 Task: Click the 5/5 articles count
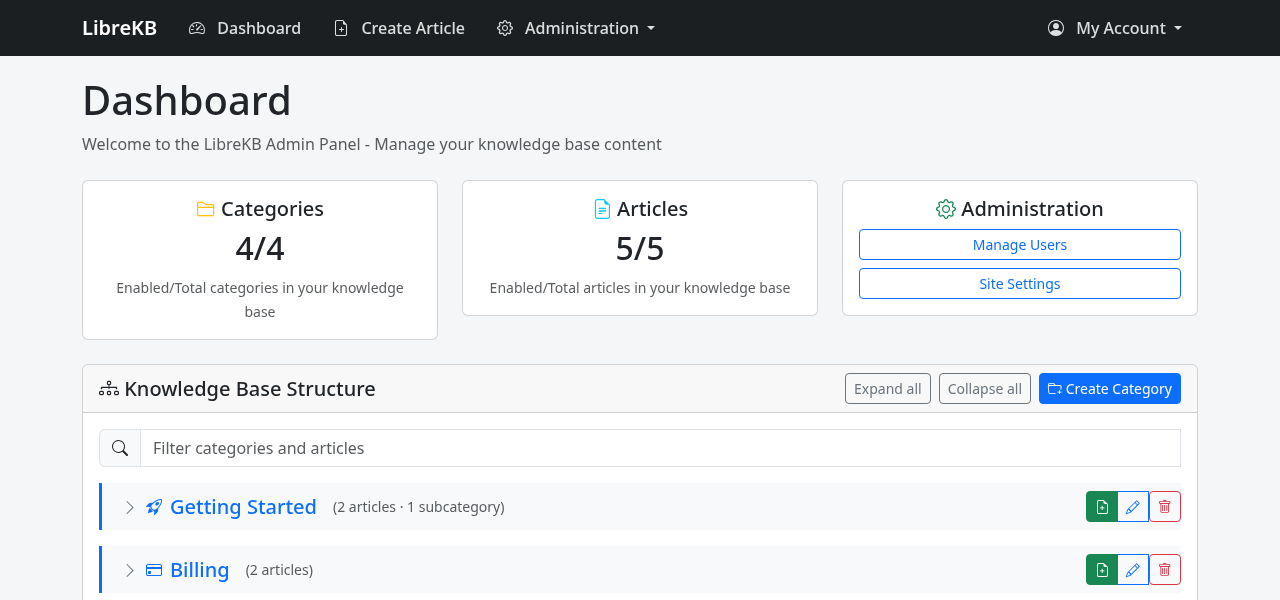click(640, 248)
